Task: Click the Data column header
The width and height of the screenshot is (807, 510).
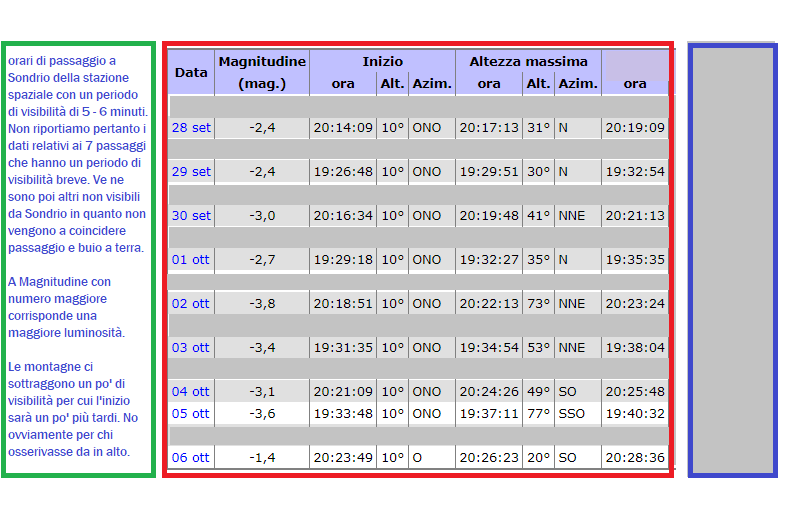Action: (x=191, y=73)
